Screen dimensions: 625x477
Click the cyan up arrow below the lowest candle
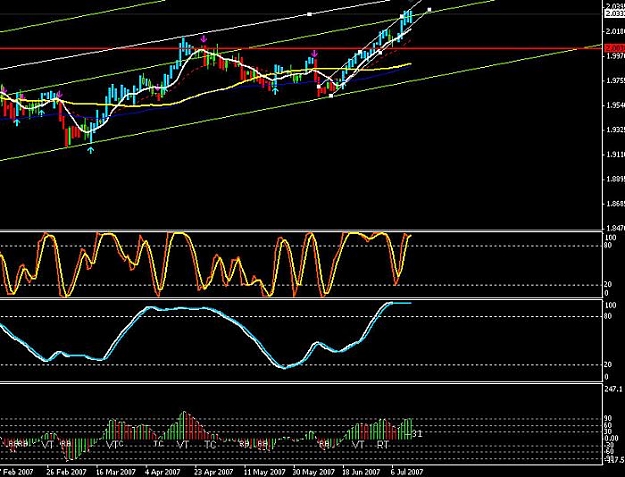point(91,150)
